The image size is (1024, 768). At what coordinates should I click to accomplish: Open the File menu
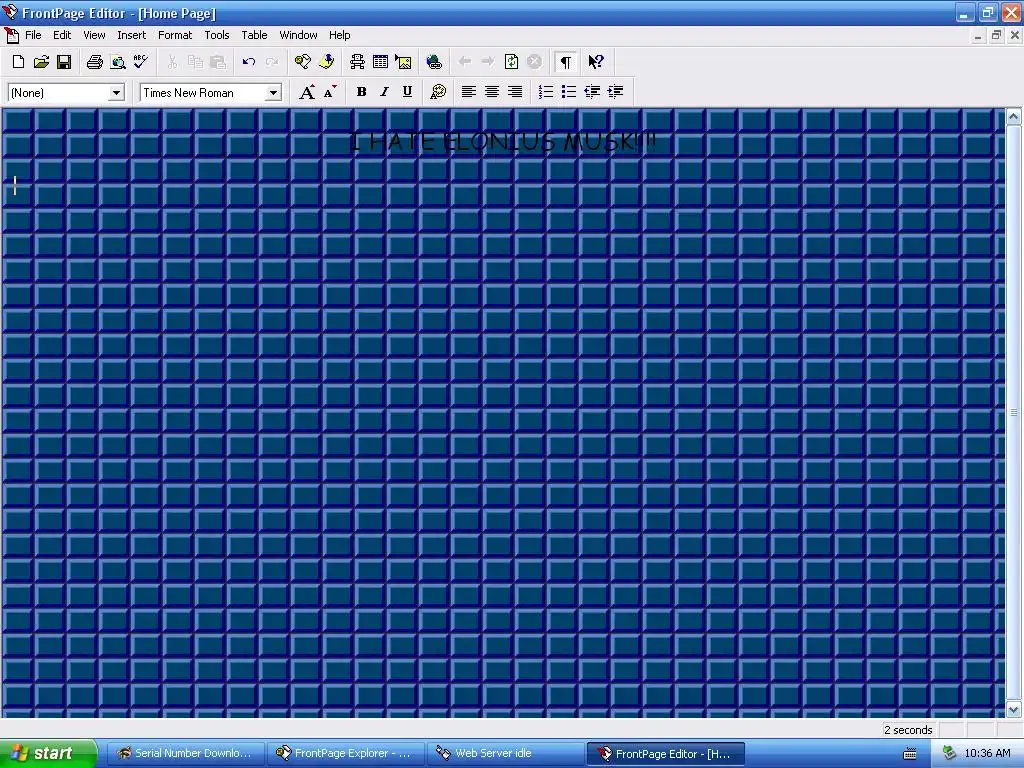33,35
